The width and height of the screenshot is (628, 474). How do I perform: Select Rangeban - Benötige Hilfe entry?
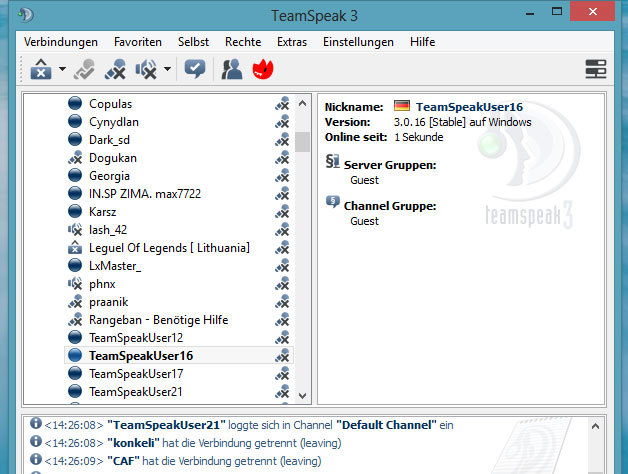[x=159, y=320]
